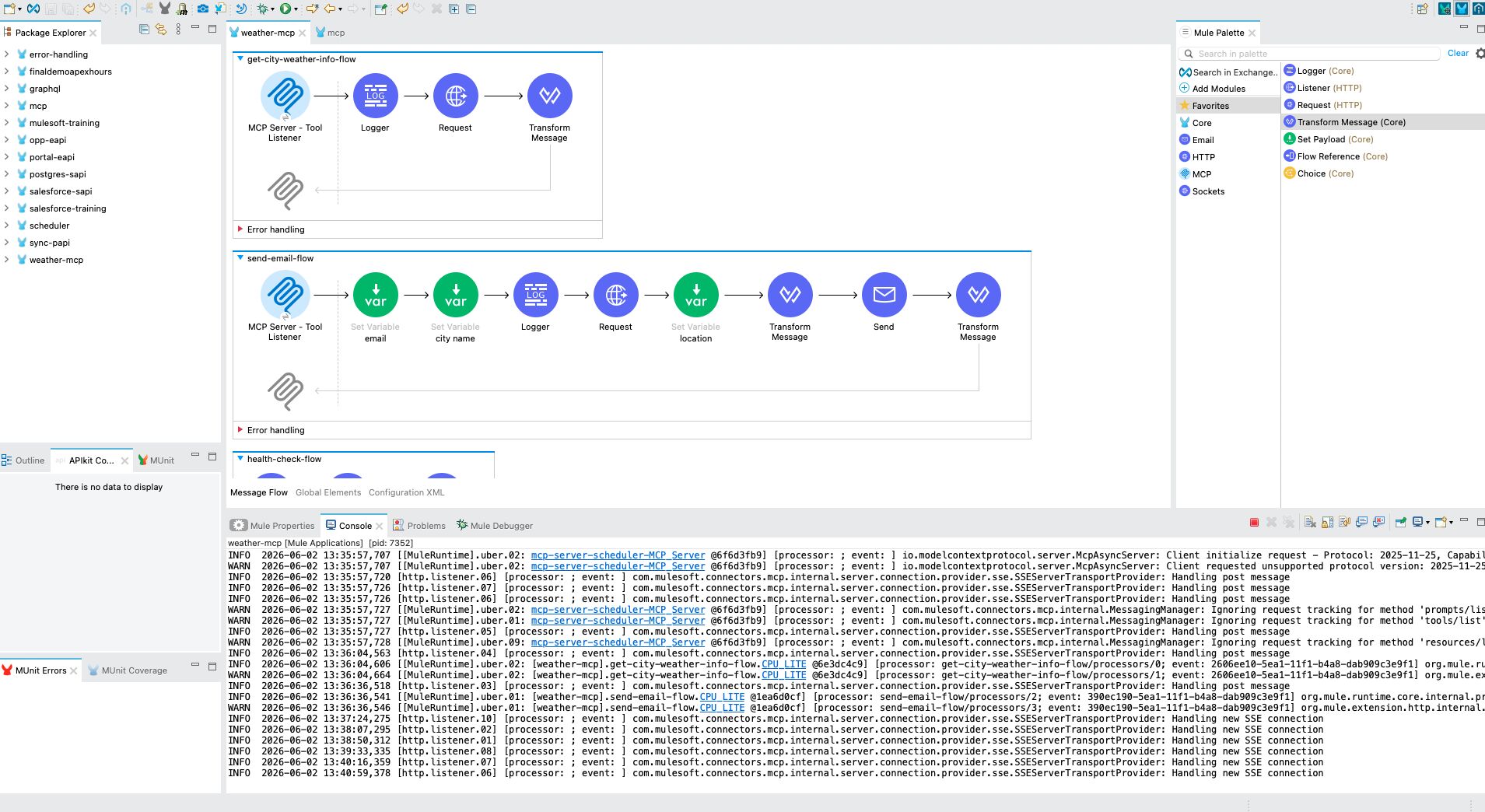The image size is (1485, 812).
Task: Click the Debug bug toolbar icon
Action: tap(263, 9)
